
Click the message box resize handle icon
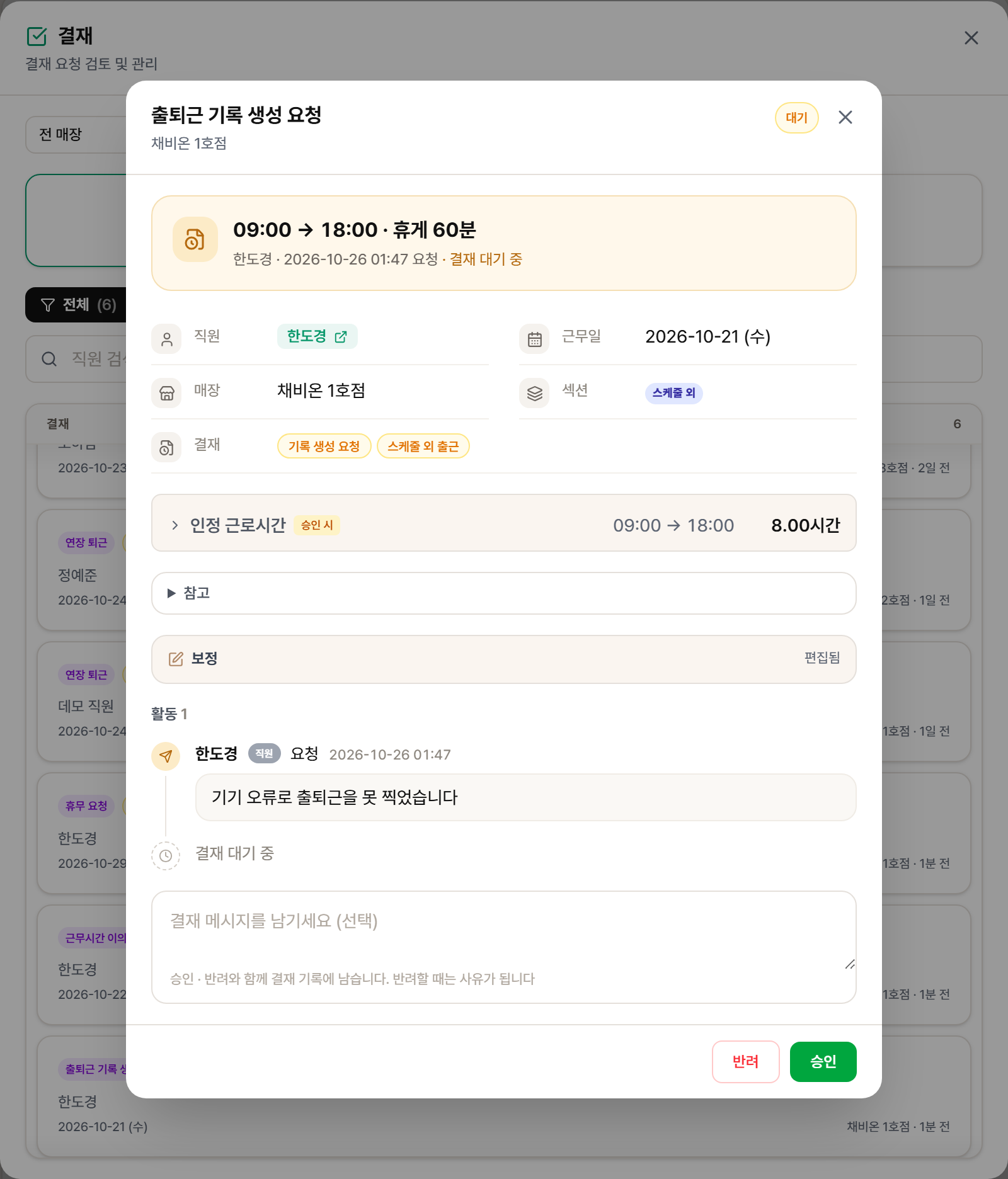[849, 964]
